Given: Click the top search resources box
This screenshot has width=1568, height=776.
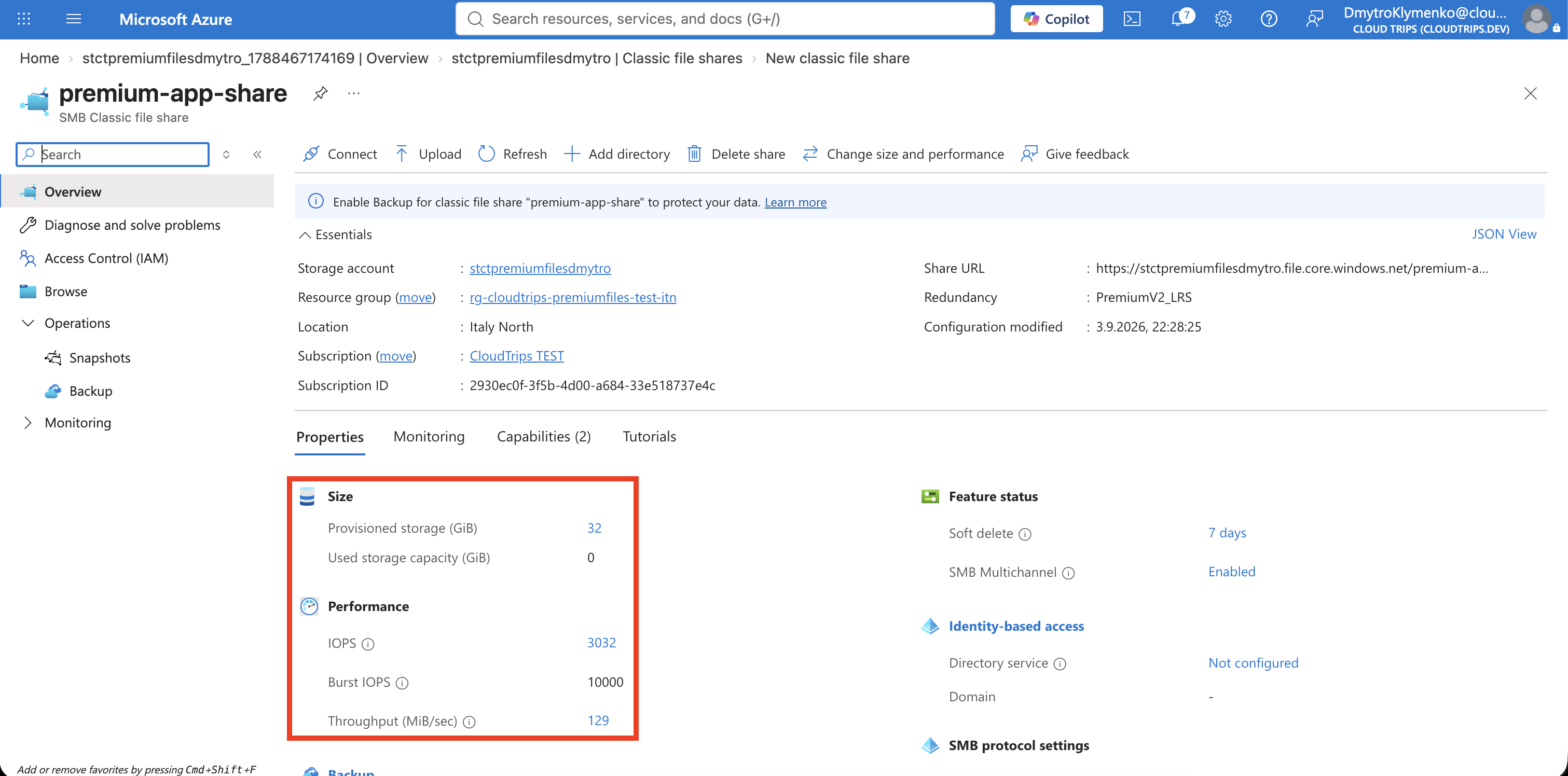Looking at the screenshot, I should coord(725,19).
